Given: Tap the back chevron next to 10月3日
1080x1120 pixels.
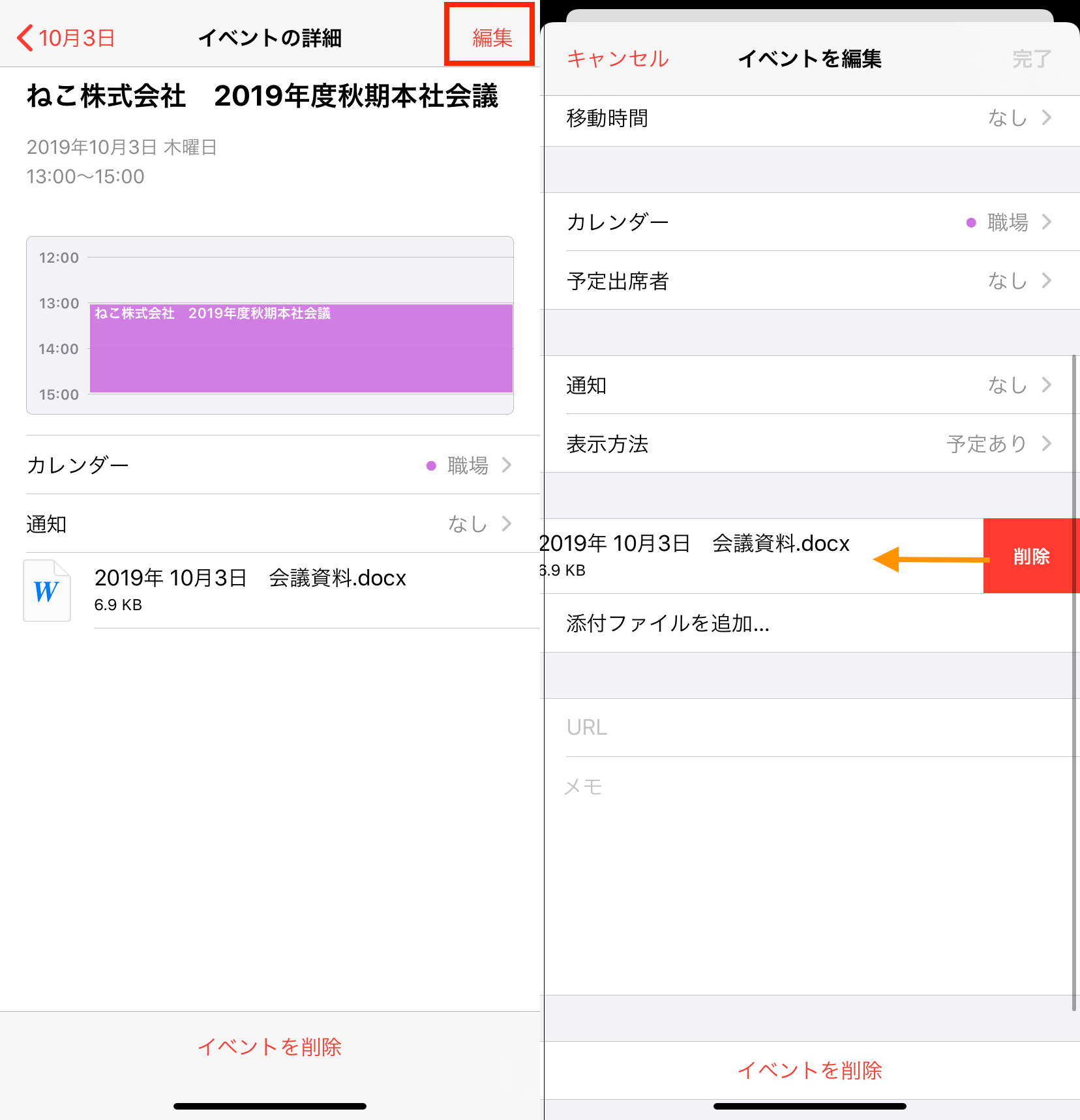Looking at the screenshot, I should coord(25,38).
